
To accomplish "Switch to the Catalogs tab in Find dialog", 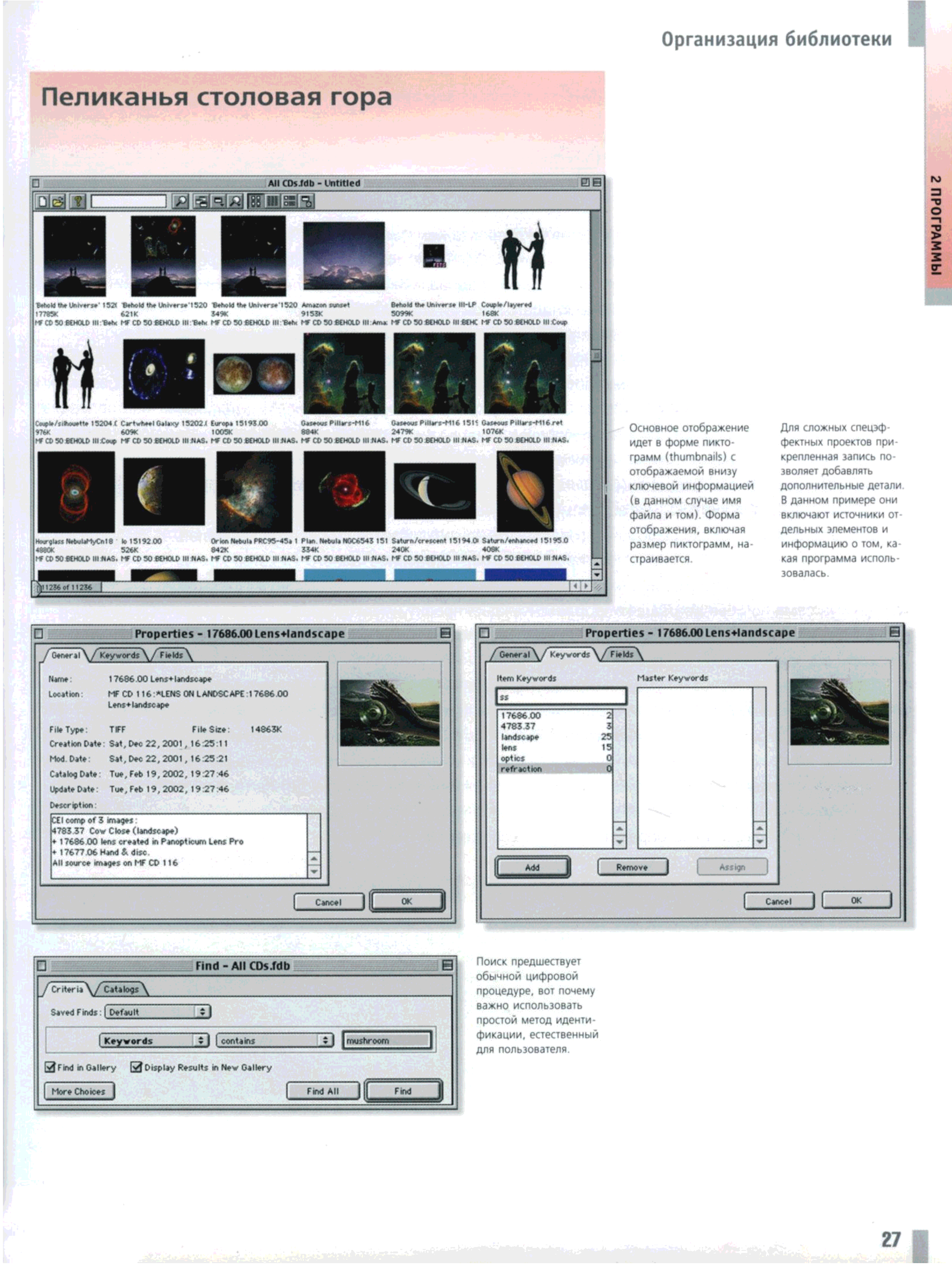I will coord(121,989).
